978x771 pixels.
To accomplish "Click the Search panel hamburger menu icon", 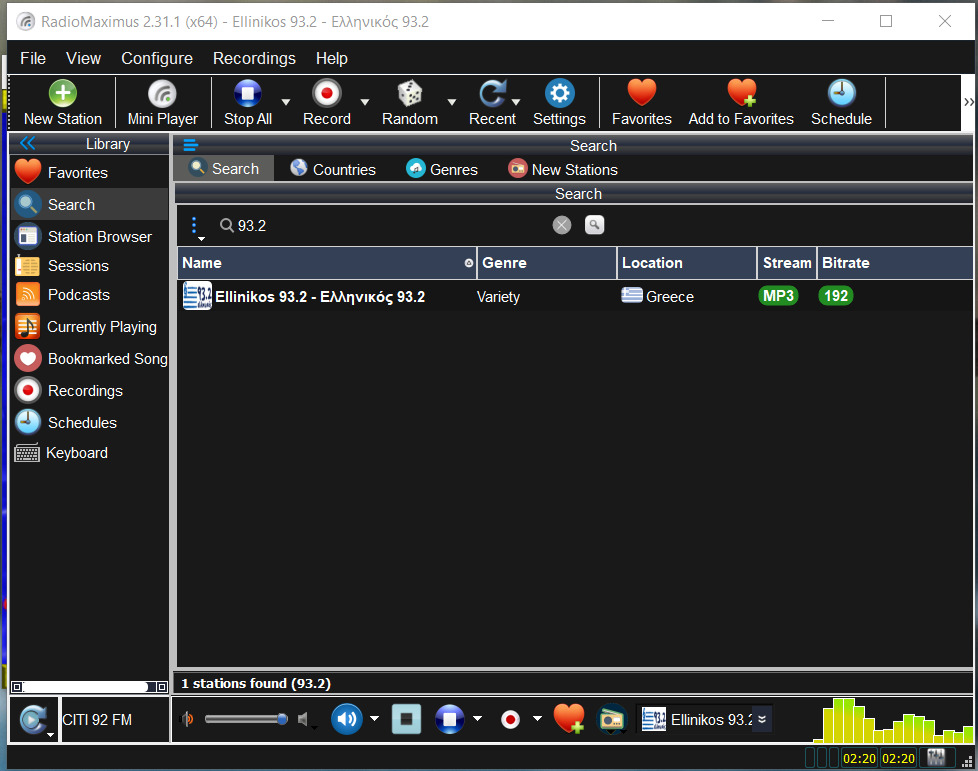I will (190, 145).
